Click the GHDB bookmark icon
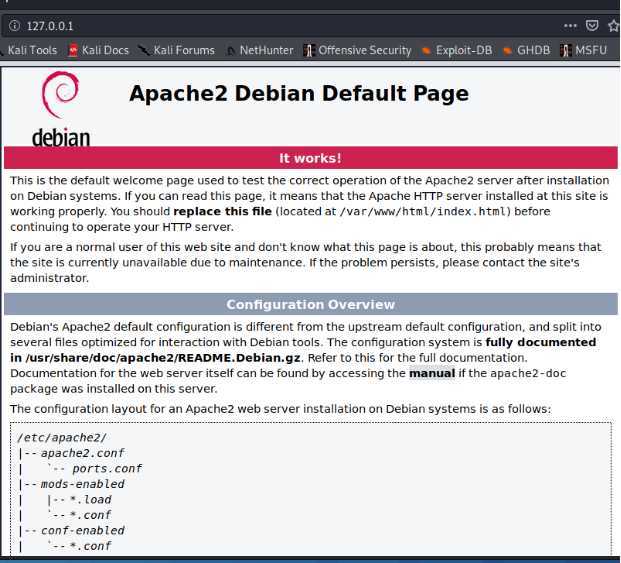Screen dimensions: 621x563 click(507, 51)
